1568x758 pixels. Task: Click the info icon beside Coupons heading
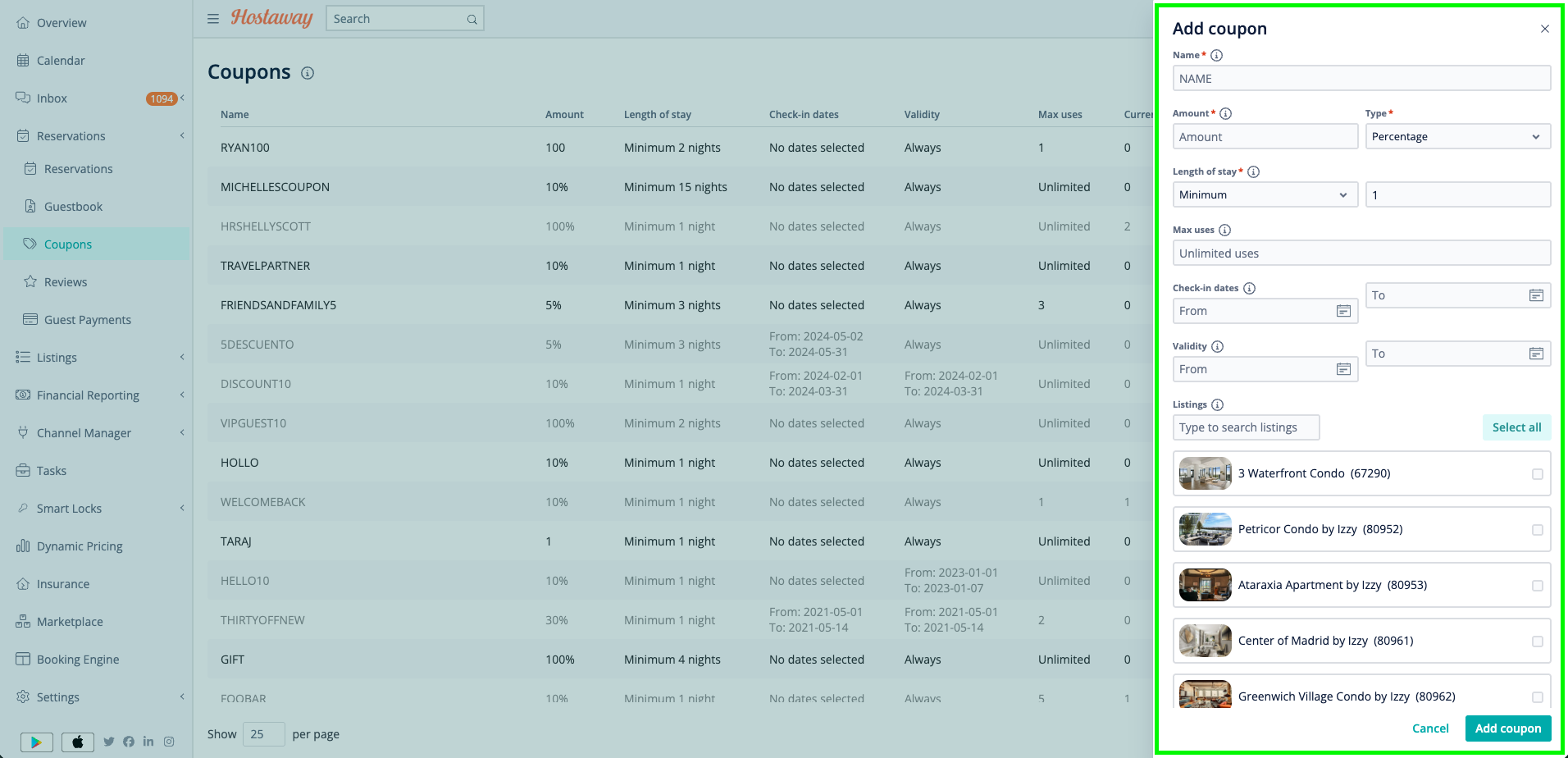pos(308,73)
